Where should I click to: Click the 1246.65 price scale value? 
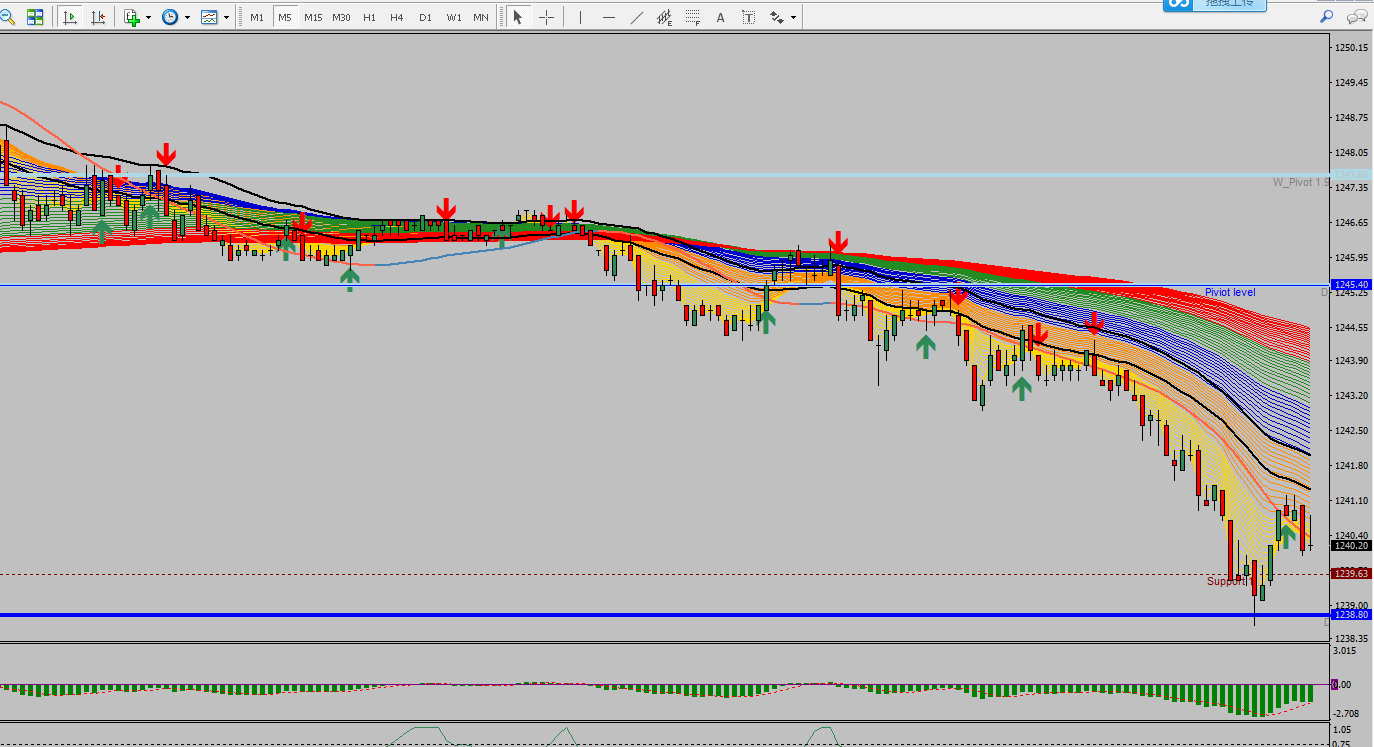[x=1352, y=223]
